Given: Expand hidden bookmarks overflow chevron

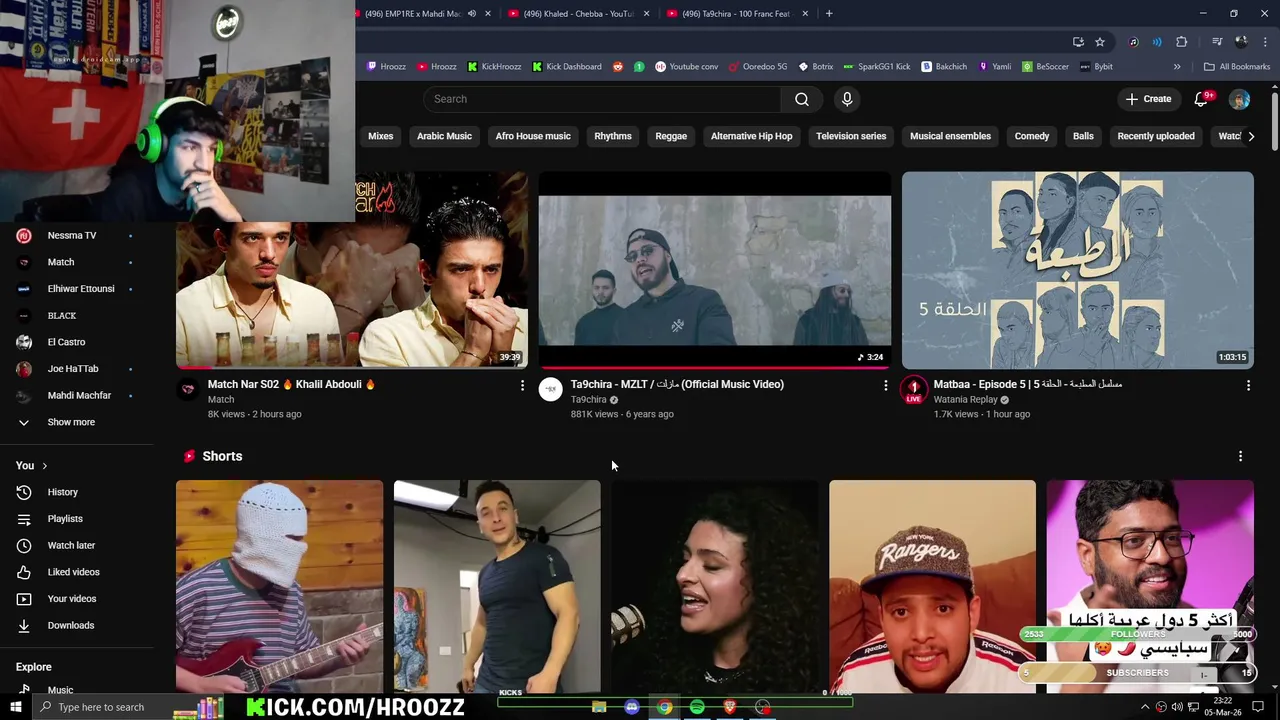Looking at the screenshot, I should (x=1177, y=67).
